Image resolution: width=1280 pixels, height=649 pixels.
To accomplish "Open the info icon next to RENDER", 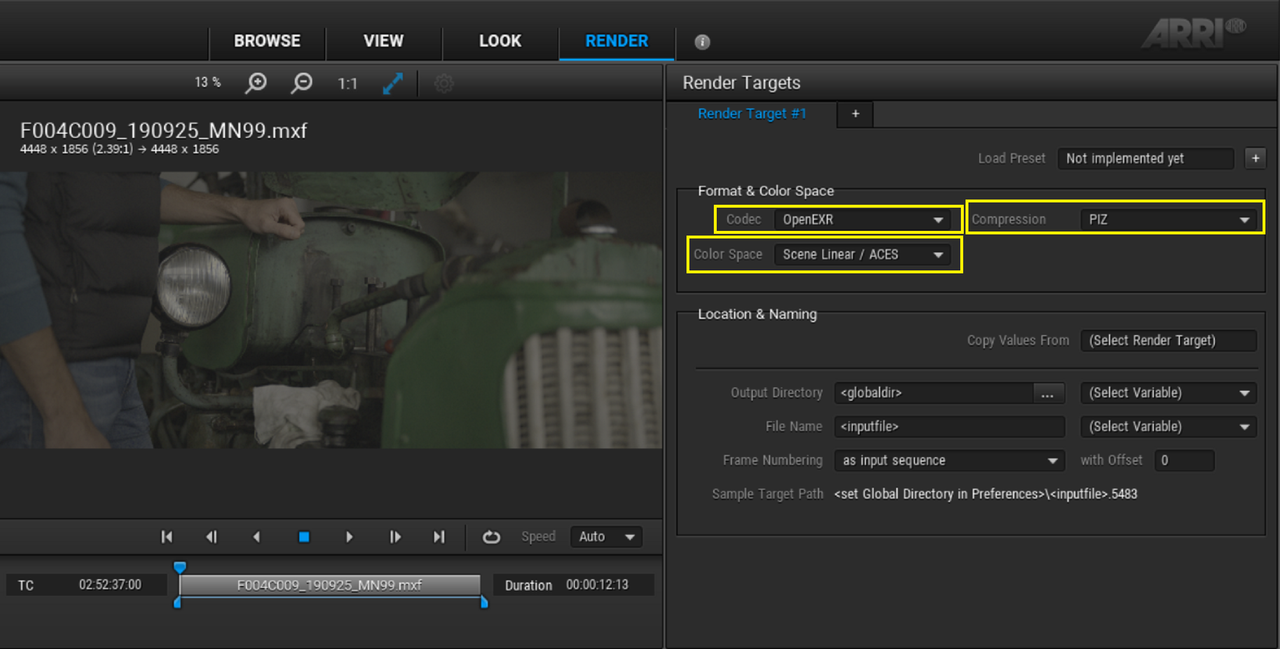I will [x=702, y=42].
